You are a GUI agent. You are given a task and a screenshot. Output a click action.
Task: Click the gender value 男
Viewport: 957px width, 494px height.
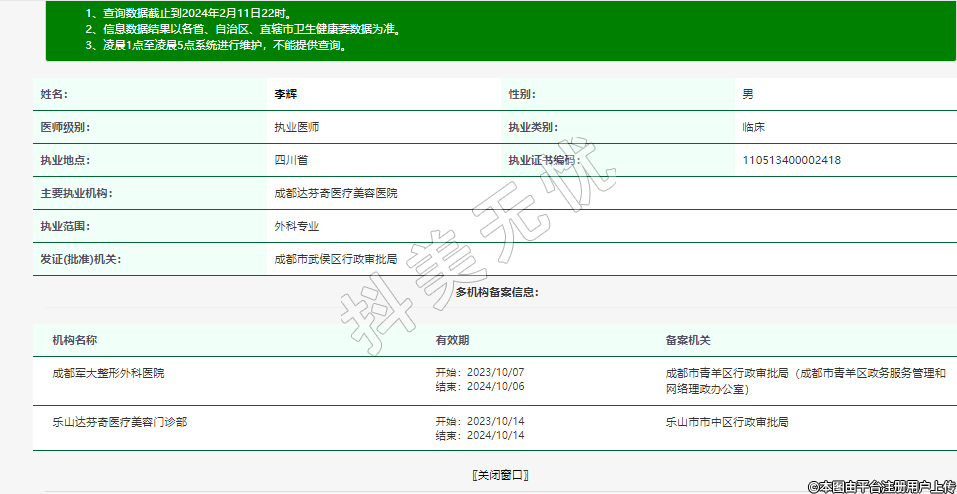747,94
